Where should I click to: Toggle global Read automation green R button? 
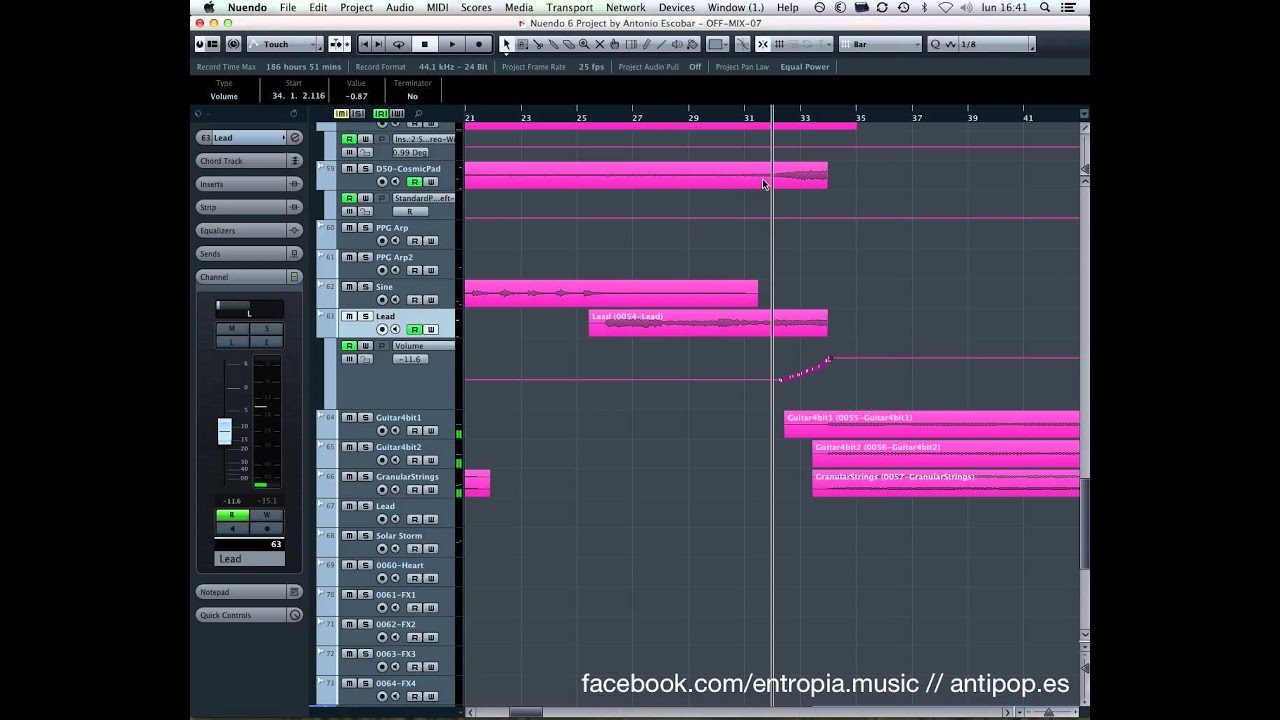click(x=381, y=114)
